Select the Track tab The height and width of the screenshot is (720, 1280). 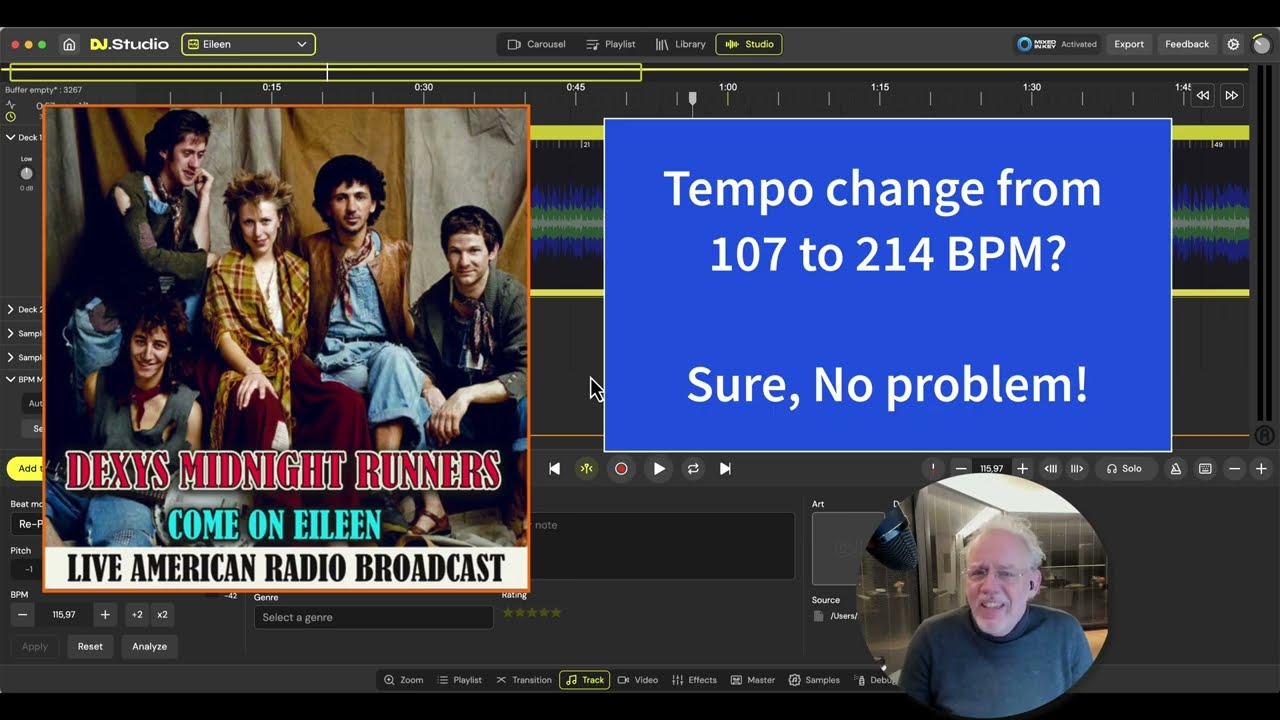584,680
